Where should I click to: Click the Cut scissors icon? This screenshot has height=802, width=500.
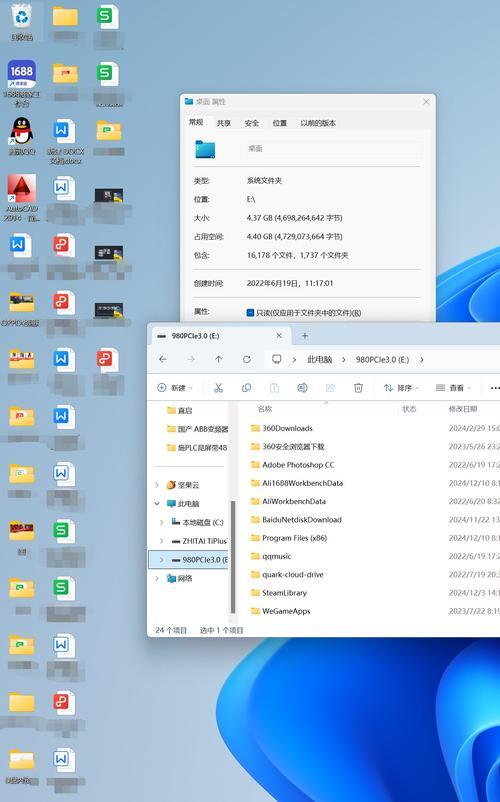point(218,388)
